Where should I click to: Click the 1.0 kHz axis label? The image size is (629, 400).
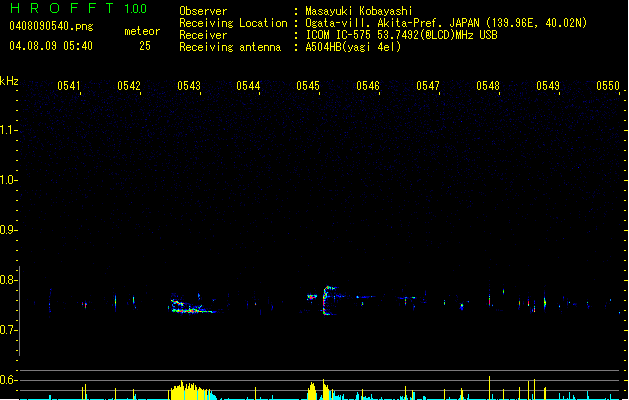pyautogui.click(x=7, y=180)
